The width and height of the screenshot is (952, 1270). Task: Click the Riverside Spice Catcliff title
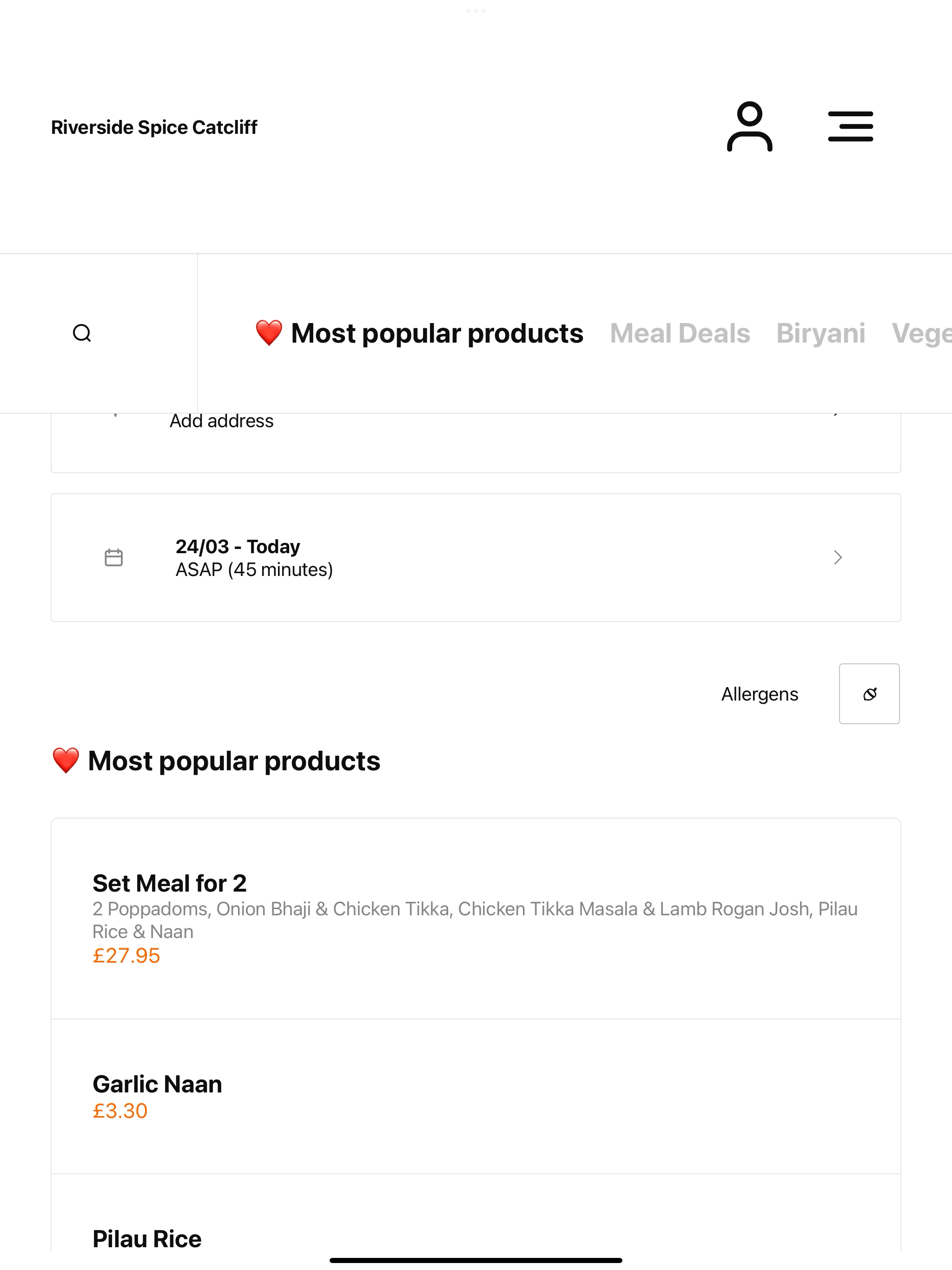point(154,127)
